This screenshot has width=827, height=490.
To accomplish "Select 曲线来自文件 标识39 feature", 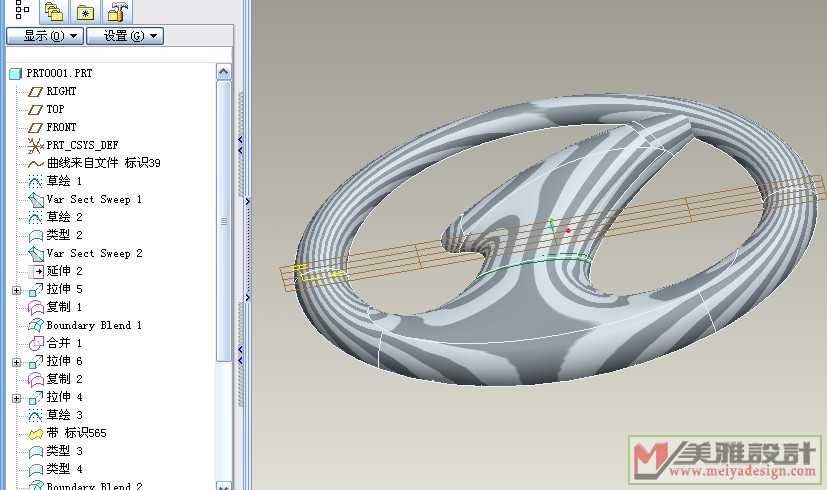I will 103,163.
